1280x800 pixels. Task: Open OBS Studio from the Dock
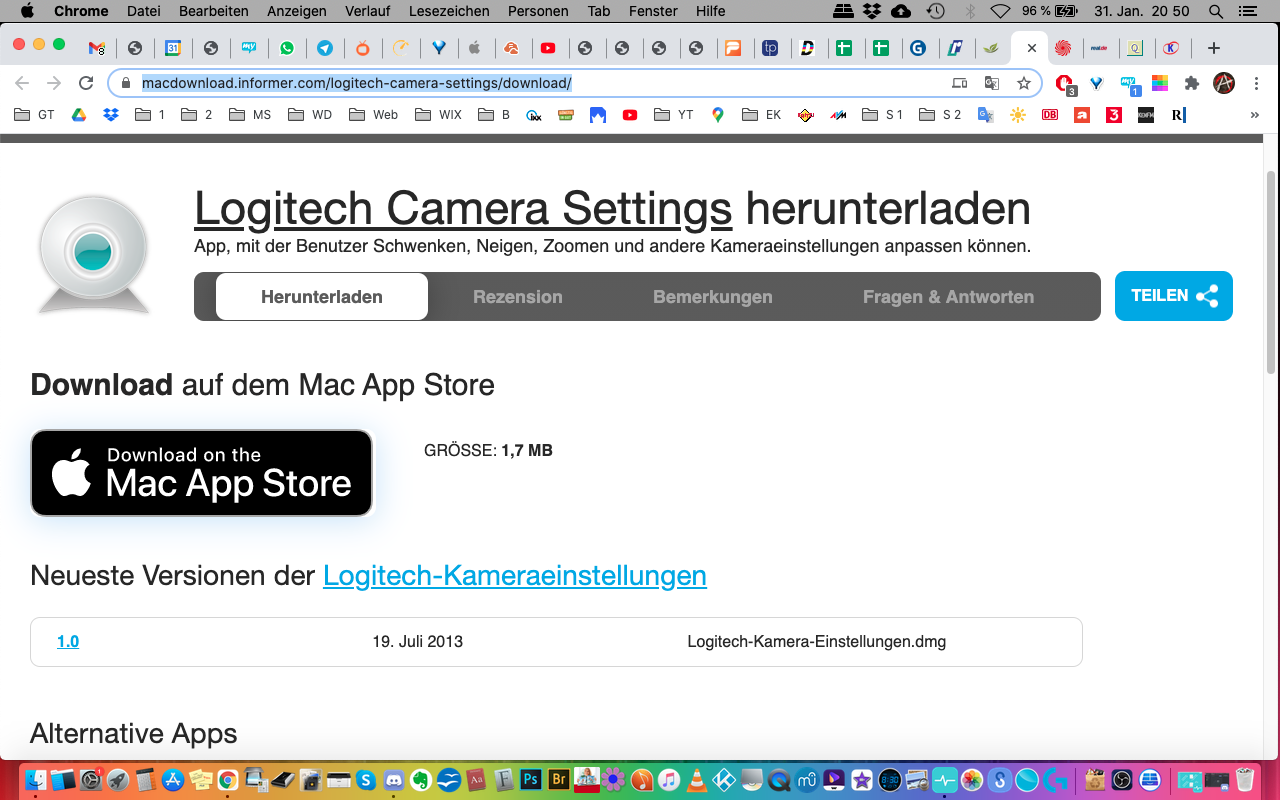1122,780
